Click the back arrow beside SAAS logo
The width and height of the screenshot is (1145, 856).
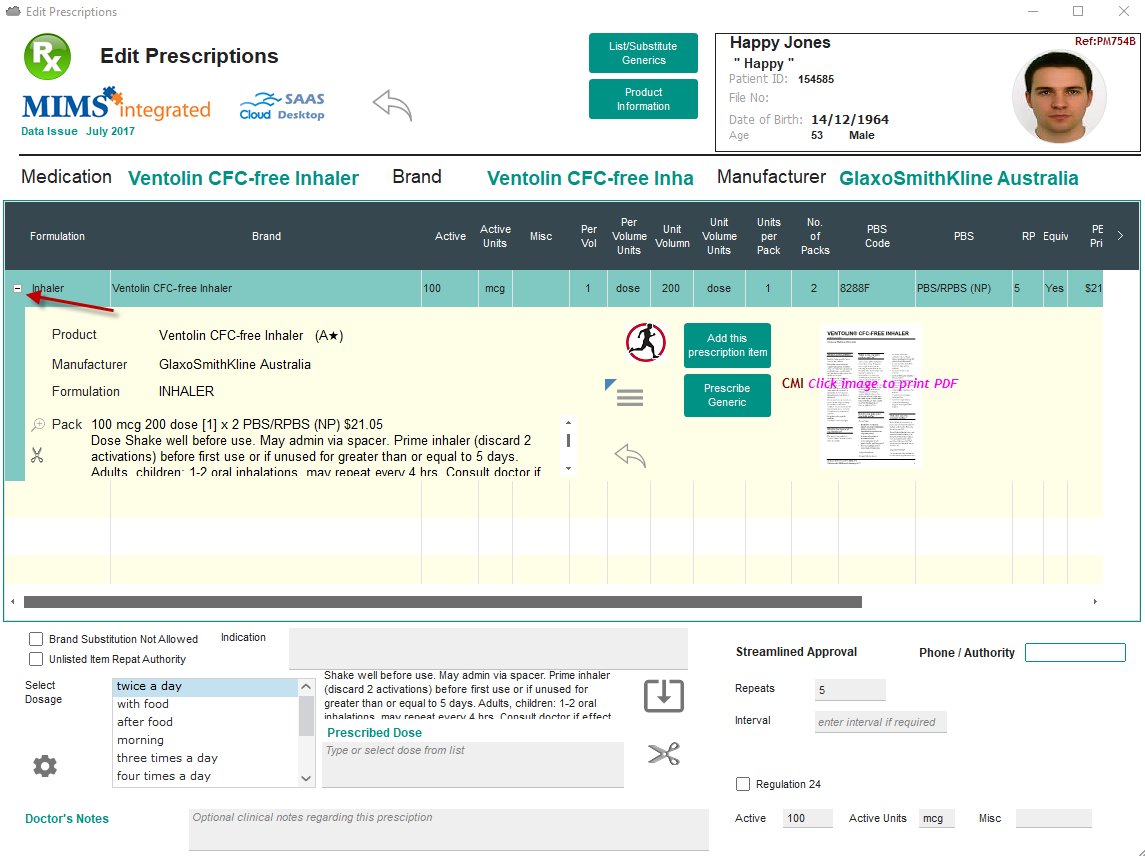(392, 106)
